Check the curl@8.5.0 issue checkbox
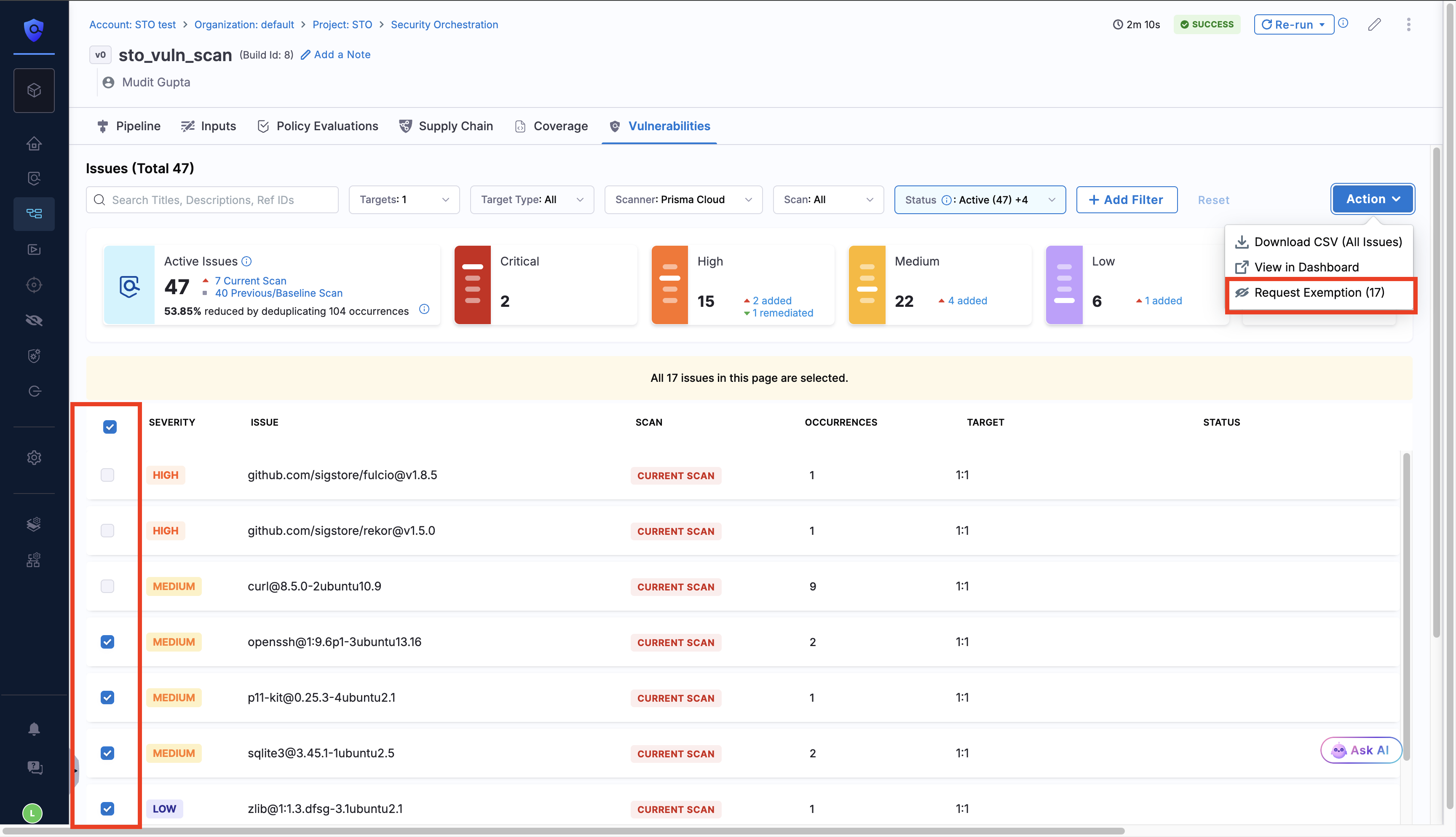The width and height of the screenshot is (1456, 837). tap(107, 586)
